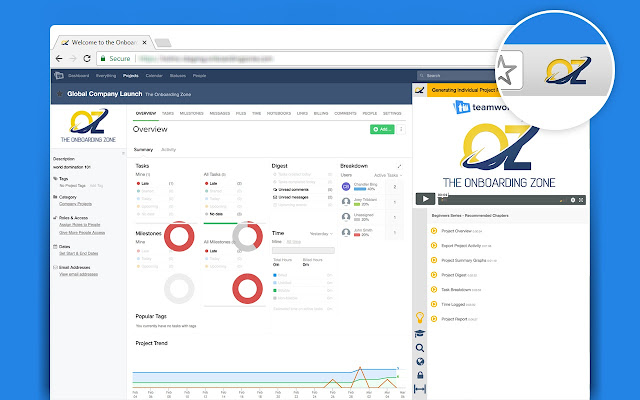Viewport: 640px width, 400px height.
Task: Expand the Breakdown panel with the arrow icon
Action: [399, 166]
